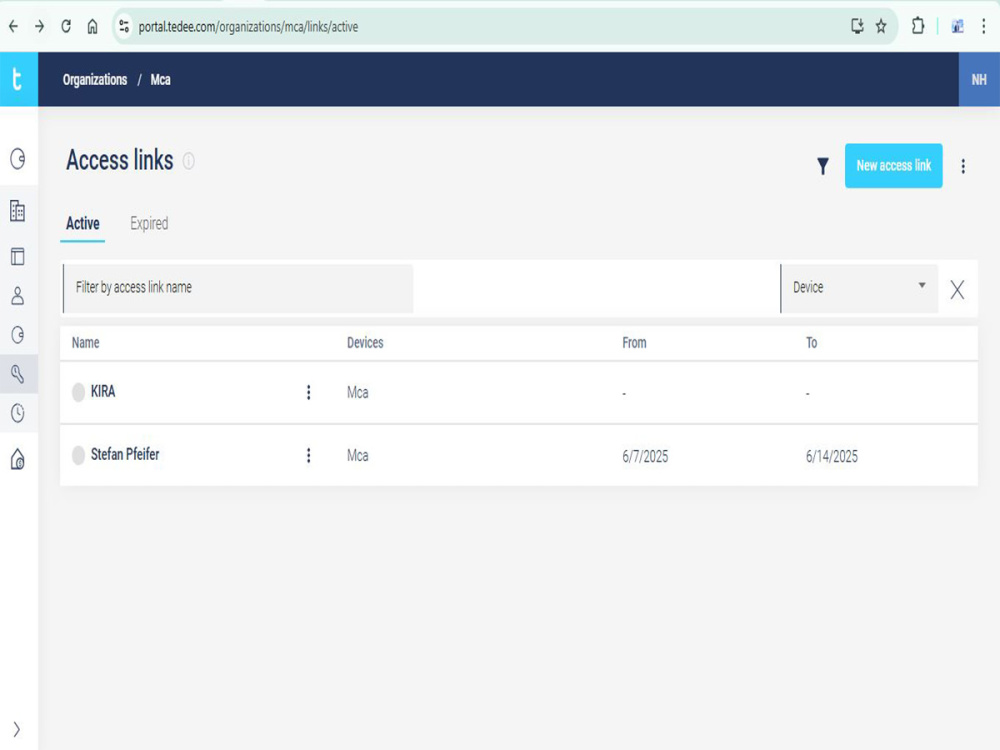Open the users person sidebar icon
1000x750 pixels.
pos(18,295)
